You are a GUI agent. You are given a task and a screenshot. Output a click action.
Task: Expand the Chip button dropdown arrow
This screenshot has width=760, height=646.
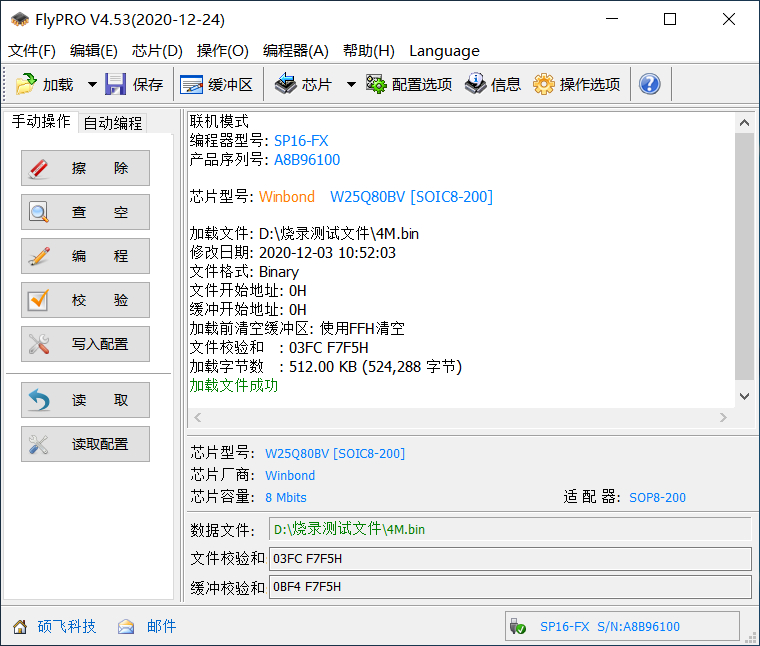pyautogui.click(x=351, y=85)
